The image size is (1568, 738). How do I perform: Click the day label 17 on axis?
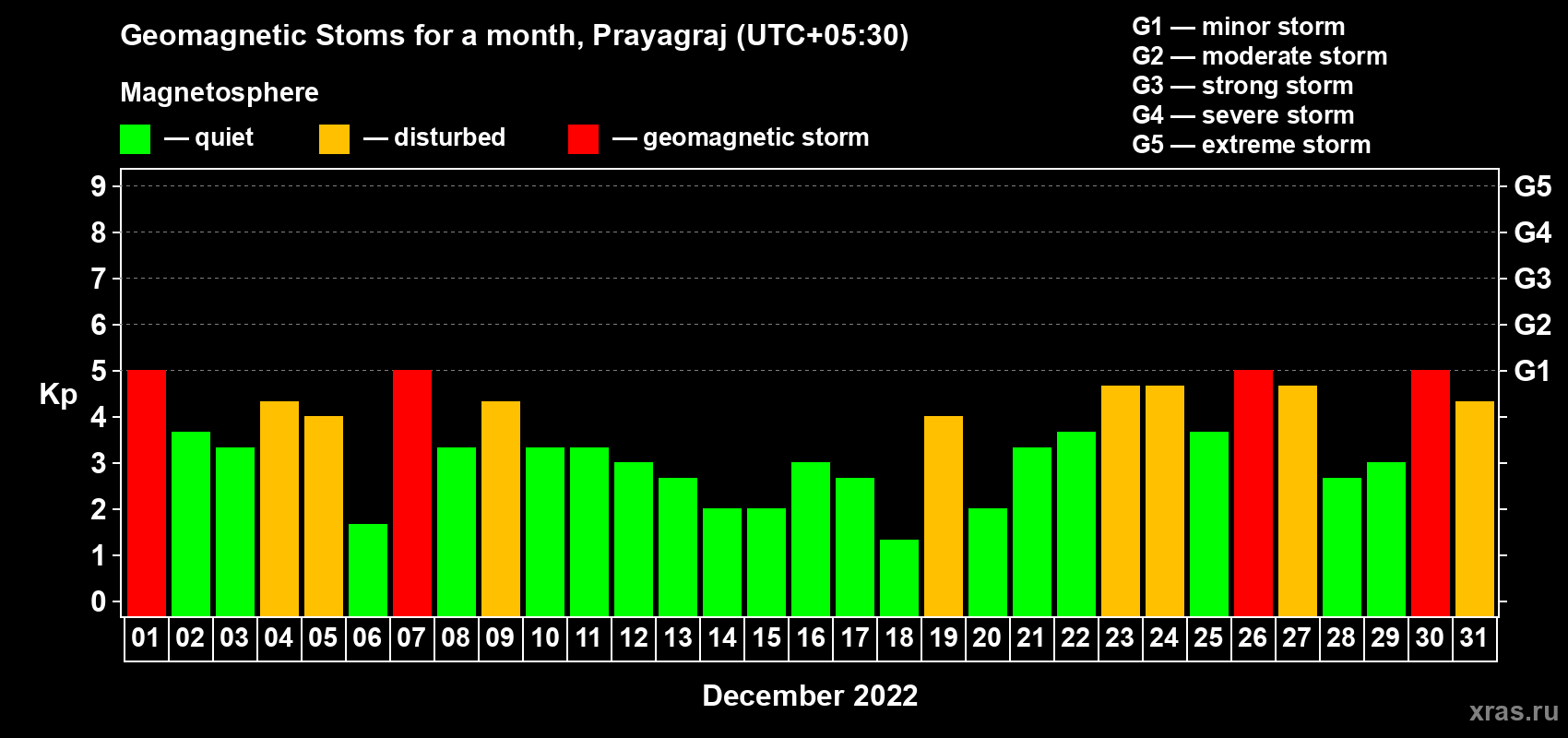click(855, 637)
